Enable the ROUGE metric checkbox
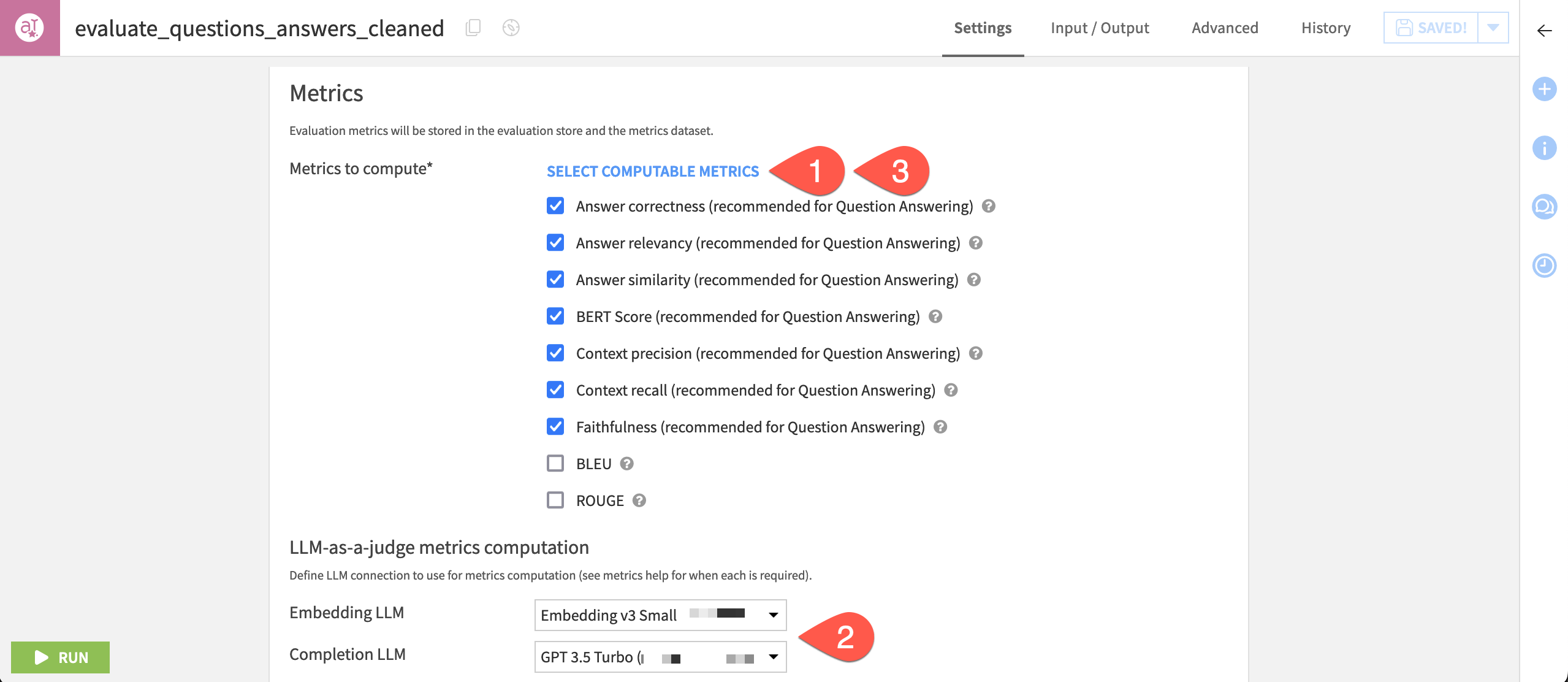 (556, 499)
